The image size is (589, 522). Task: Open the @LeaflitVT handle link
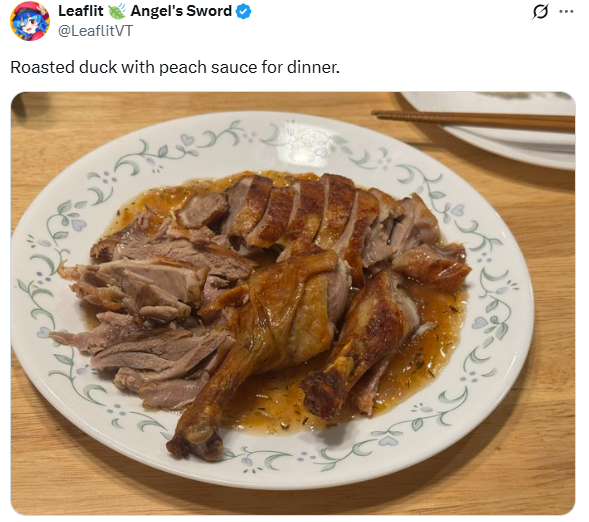click(x=95, y=30)
